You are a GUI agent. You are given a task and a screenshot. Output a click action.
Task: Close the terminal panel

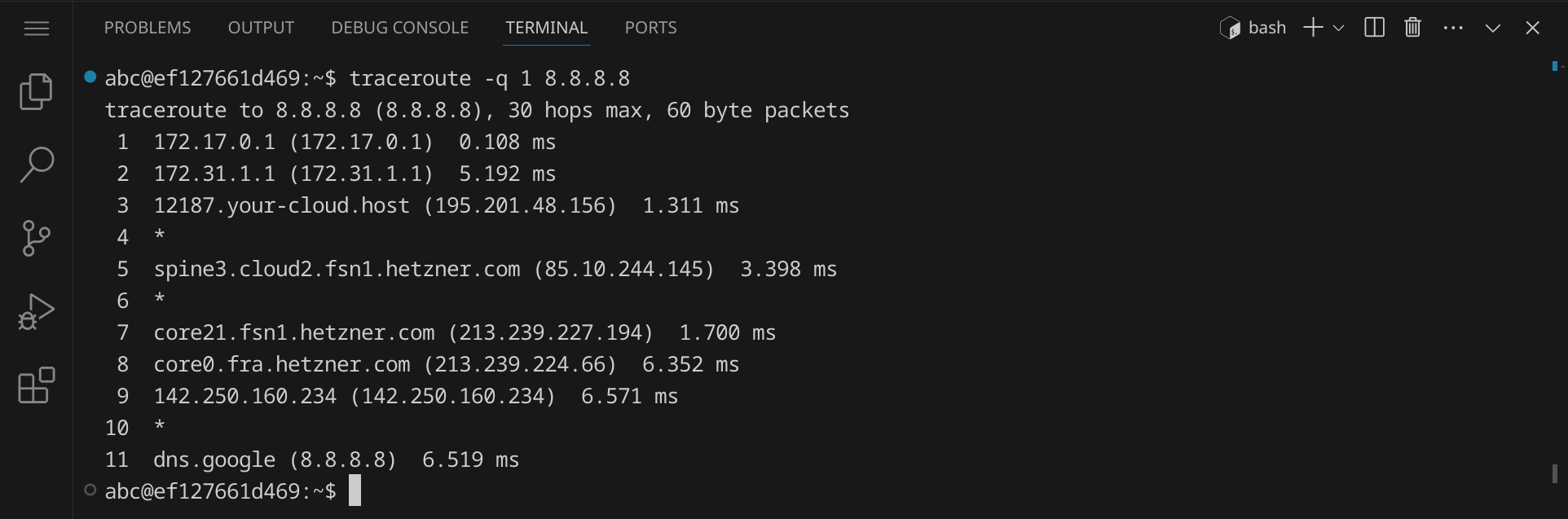click(1532, 28)
